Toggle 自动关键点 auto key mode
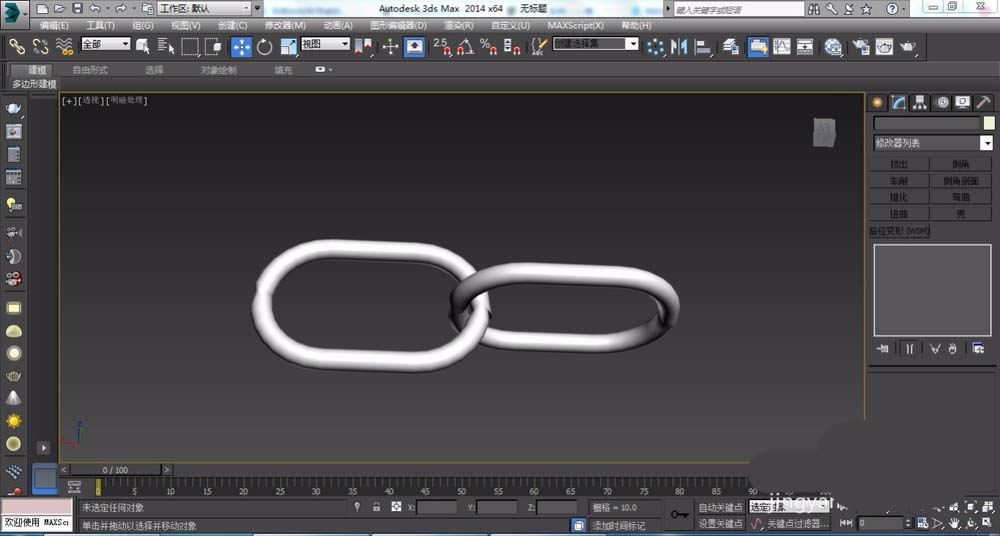The height and width of the screenshot is (536, 1000). 720,508
